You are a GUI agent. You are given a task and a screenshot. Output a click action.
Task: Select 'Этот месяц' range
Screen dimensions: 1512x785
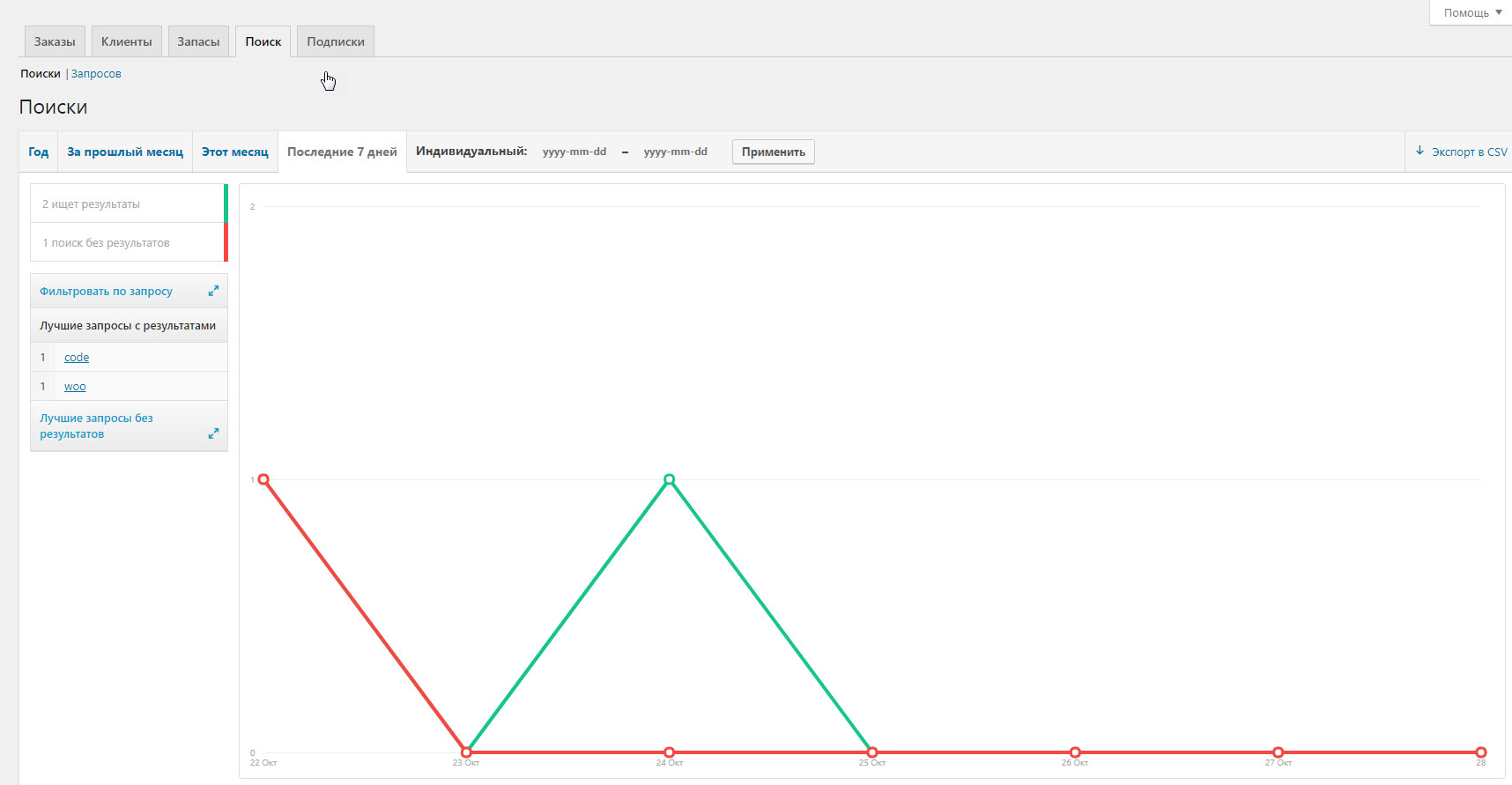[x=234, y=152]
